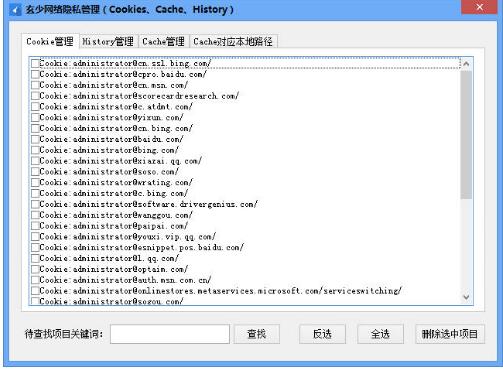The image size is (503, 370).
Task: Select the auth.msn.com.cn cookie entry text
Action: click(125, 280)
